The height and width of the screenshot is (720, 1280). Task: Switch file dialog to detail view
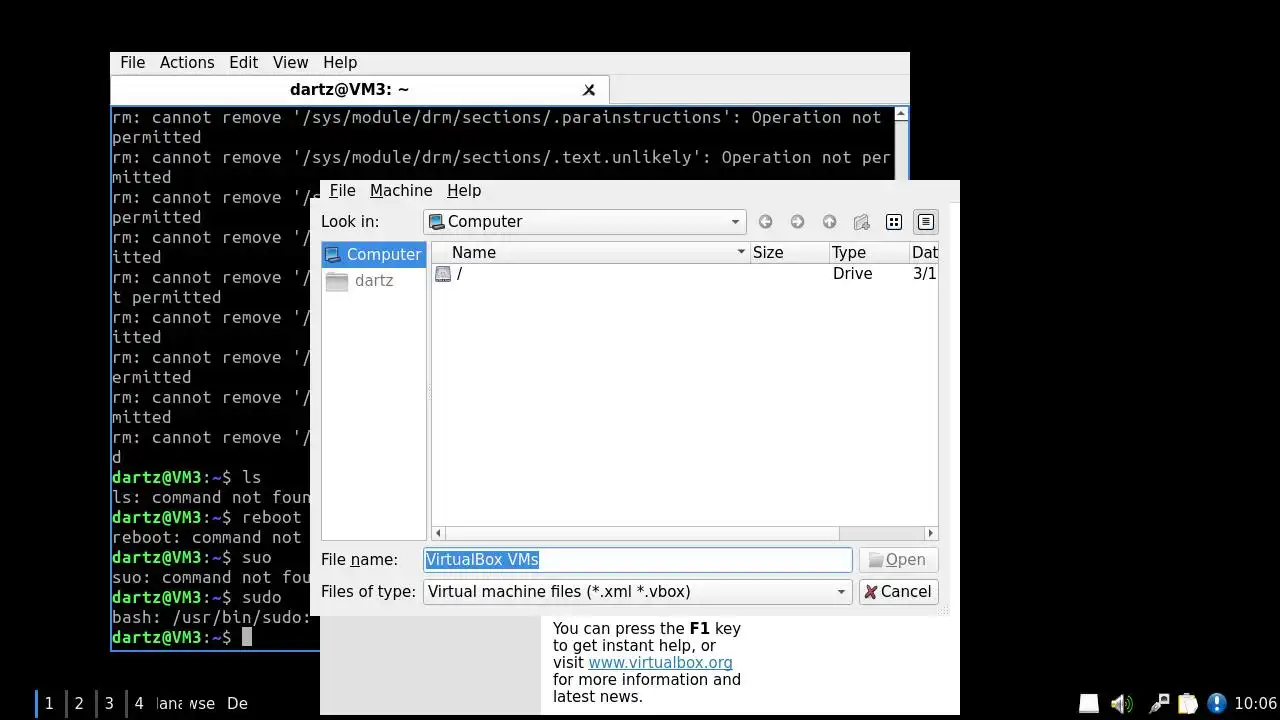pyautogui.click(x=926, y=222)
